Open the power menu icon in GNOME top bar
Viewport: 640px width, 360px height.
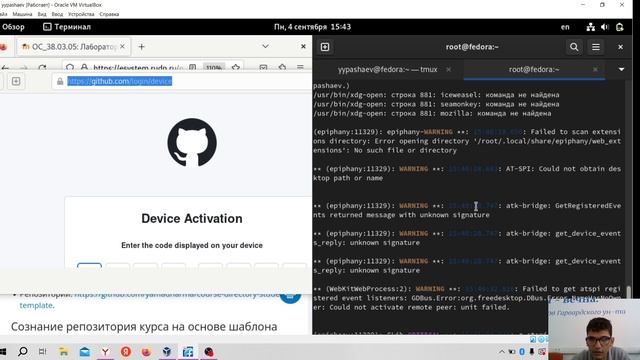click(620, 27)
